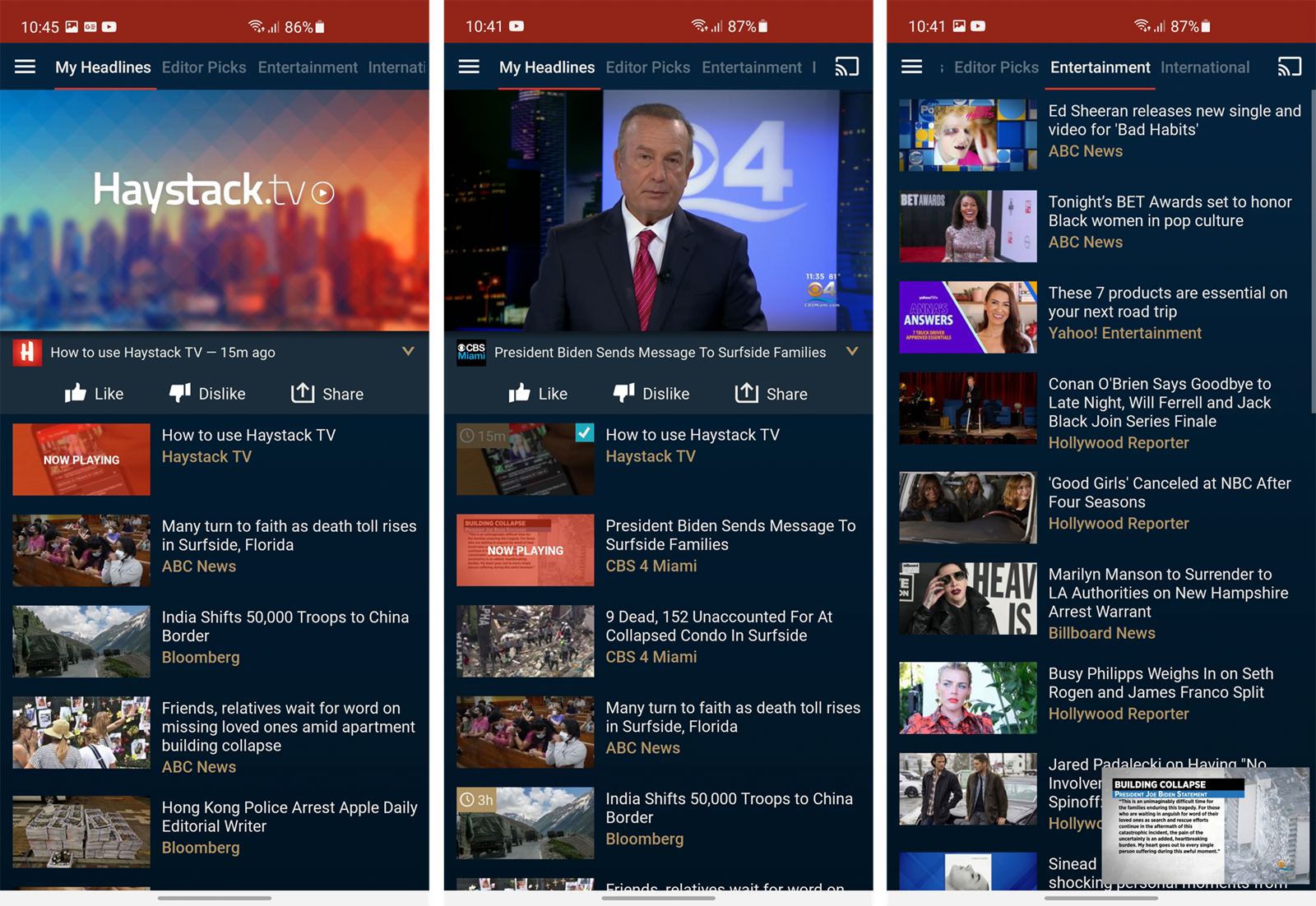This screenshot has height=906, width=1316.
Task: Like the President Biden Surfside video
Action: point(538,393)
